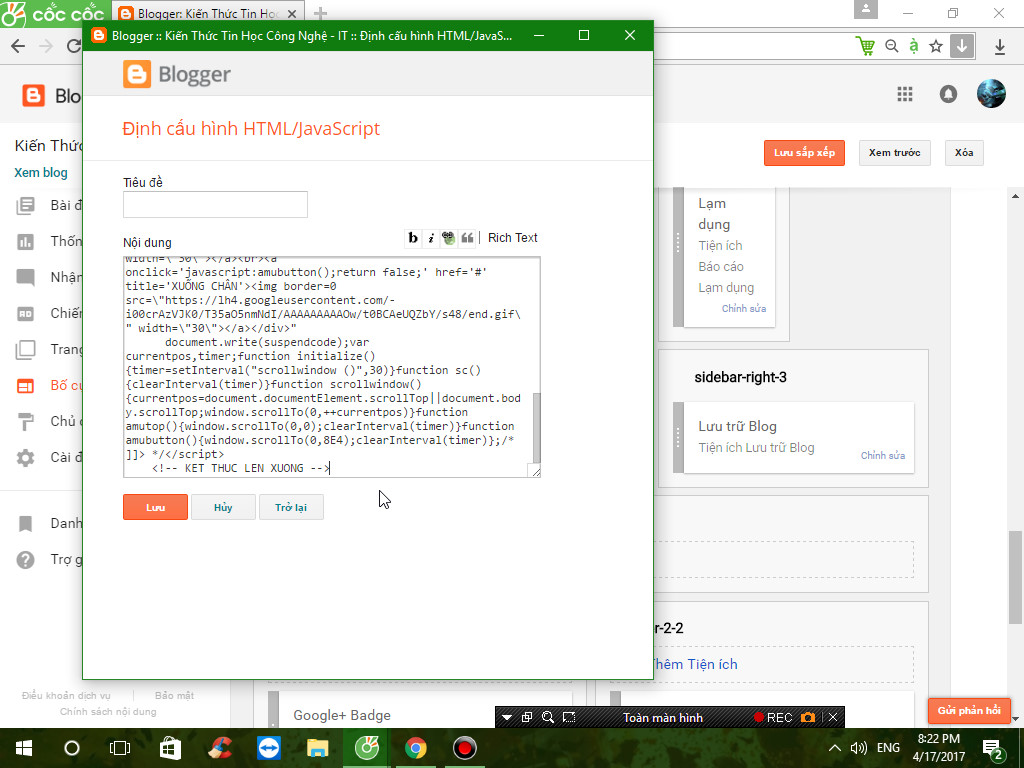Screen dimensions: 1024x768
Task: Click the Xóa button
Action: 964,153
